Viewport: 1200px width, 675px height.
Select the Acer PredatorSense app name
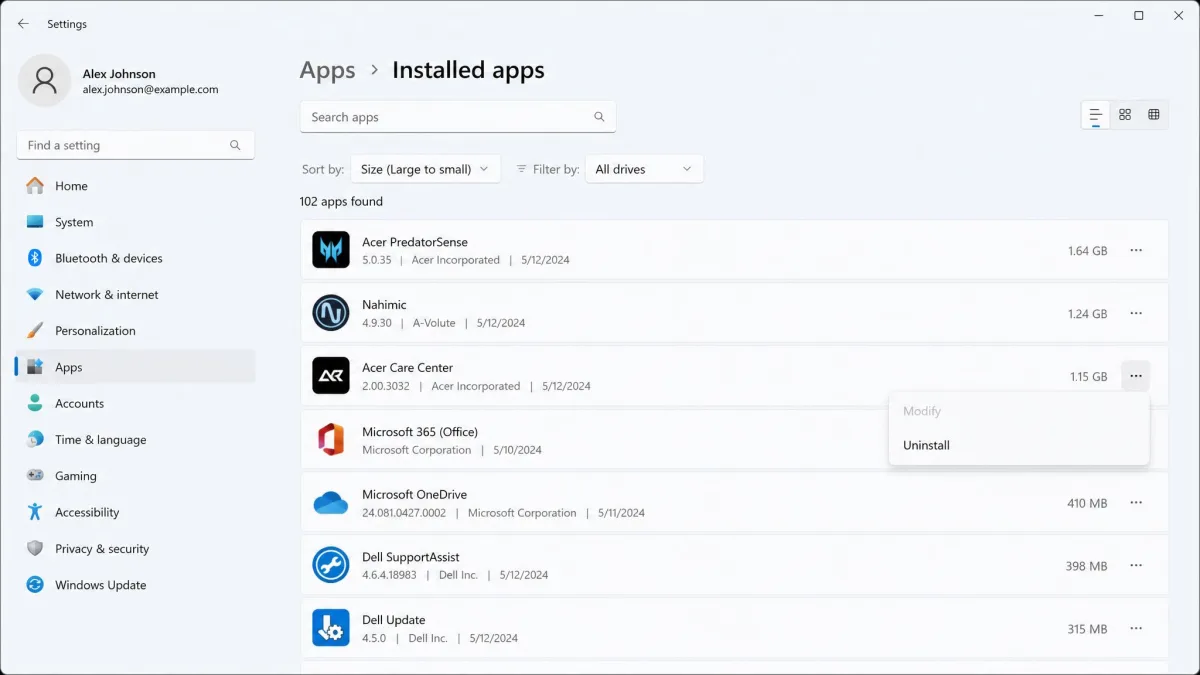click(414, 242)
